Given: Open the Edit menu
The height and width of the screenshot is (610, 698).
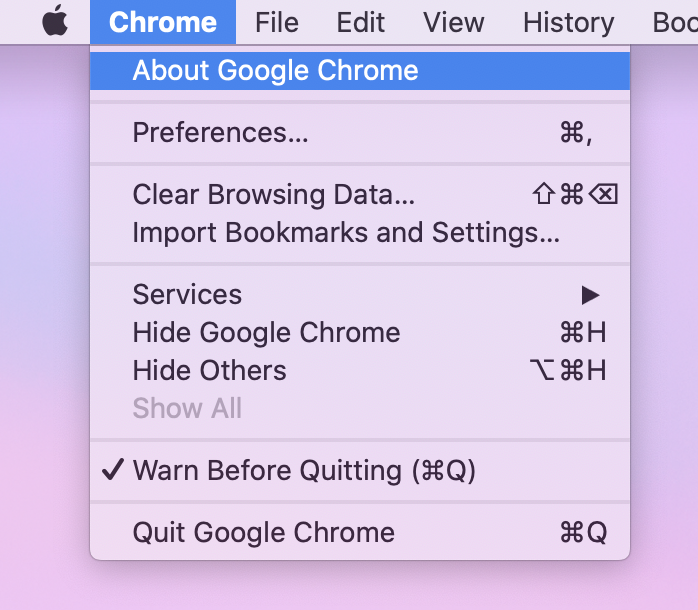Looking at the screenshot, I should [x=360, y=22].
